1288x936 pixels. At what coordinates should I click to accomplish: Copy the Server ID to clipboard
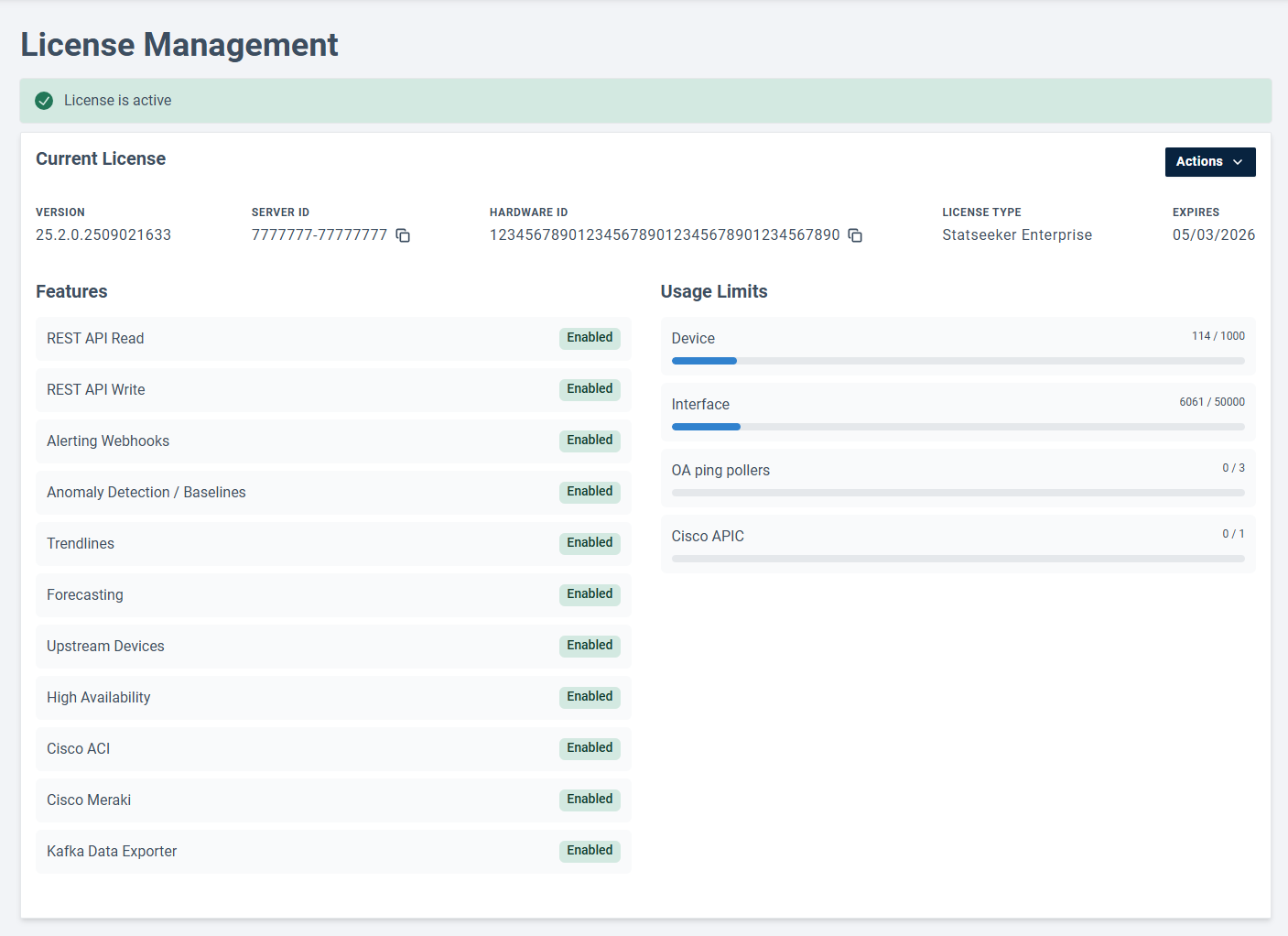403,235
